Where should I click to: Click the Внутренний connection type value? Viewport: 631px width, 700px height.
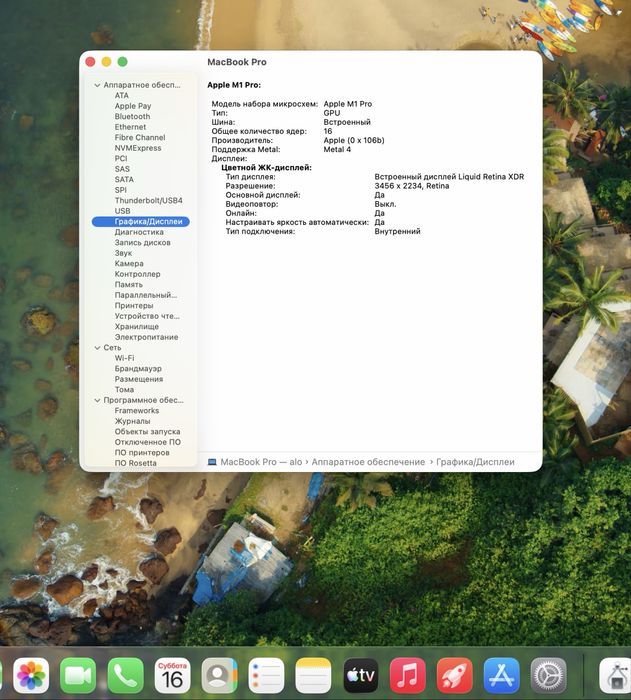[397, 231]
